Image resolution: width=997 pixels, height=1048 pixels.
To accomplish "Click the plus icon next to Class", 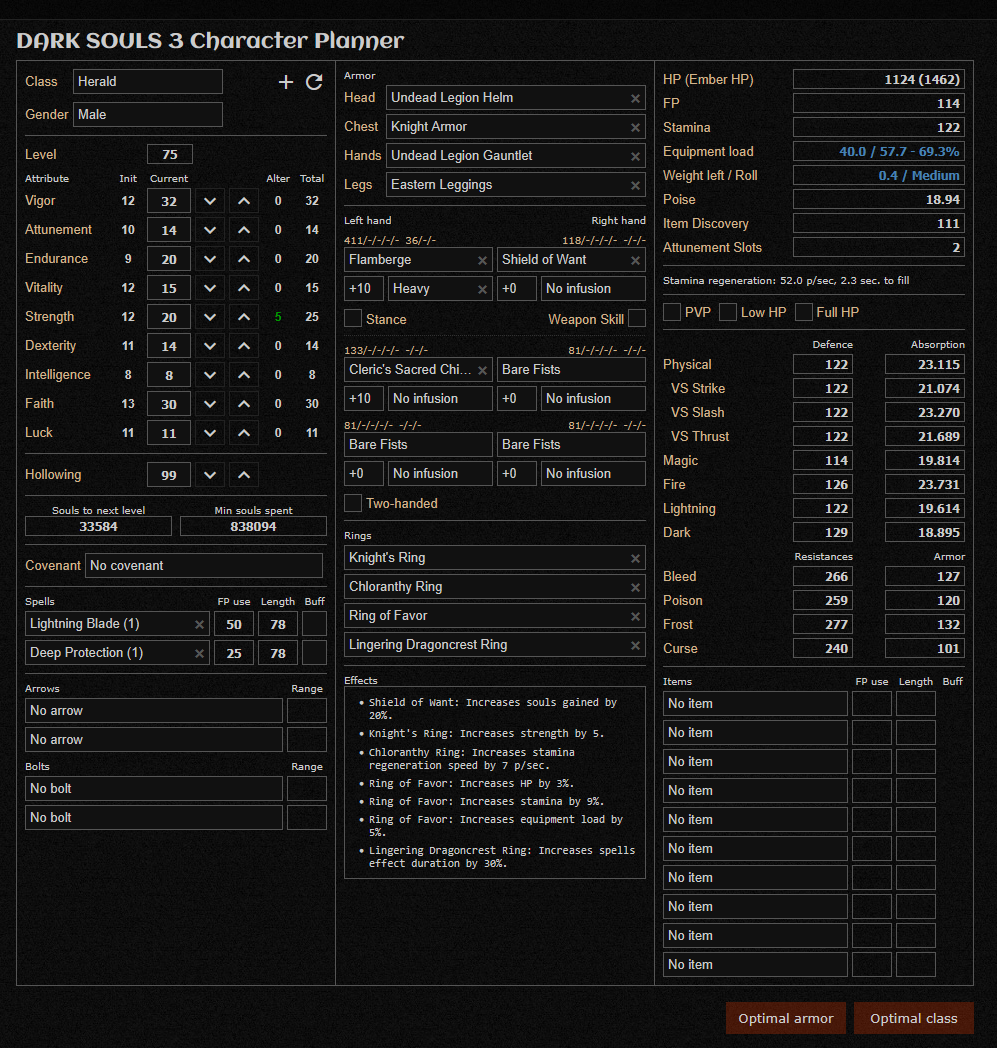I will click(286, 82).
